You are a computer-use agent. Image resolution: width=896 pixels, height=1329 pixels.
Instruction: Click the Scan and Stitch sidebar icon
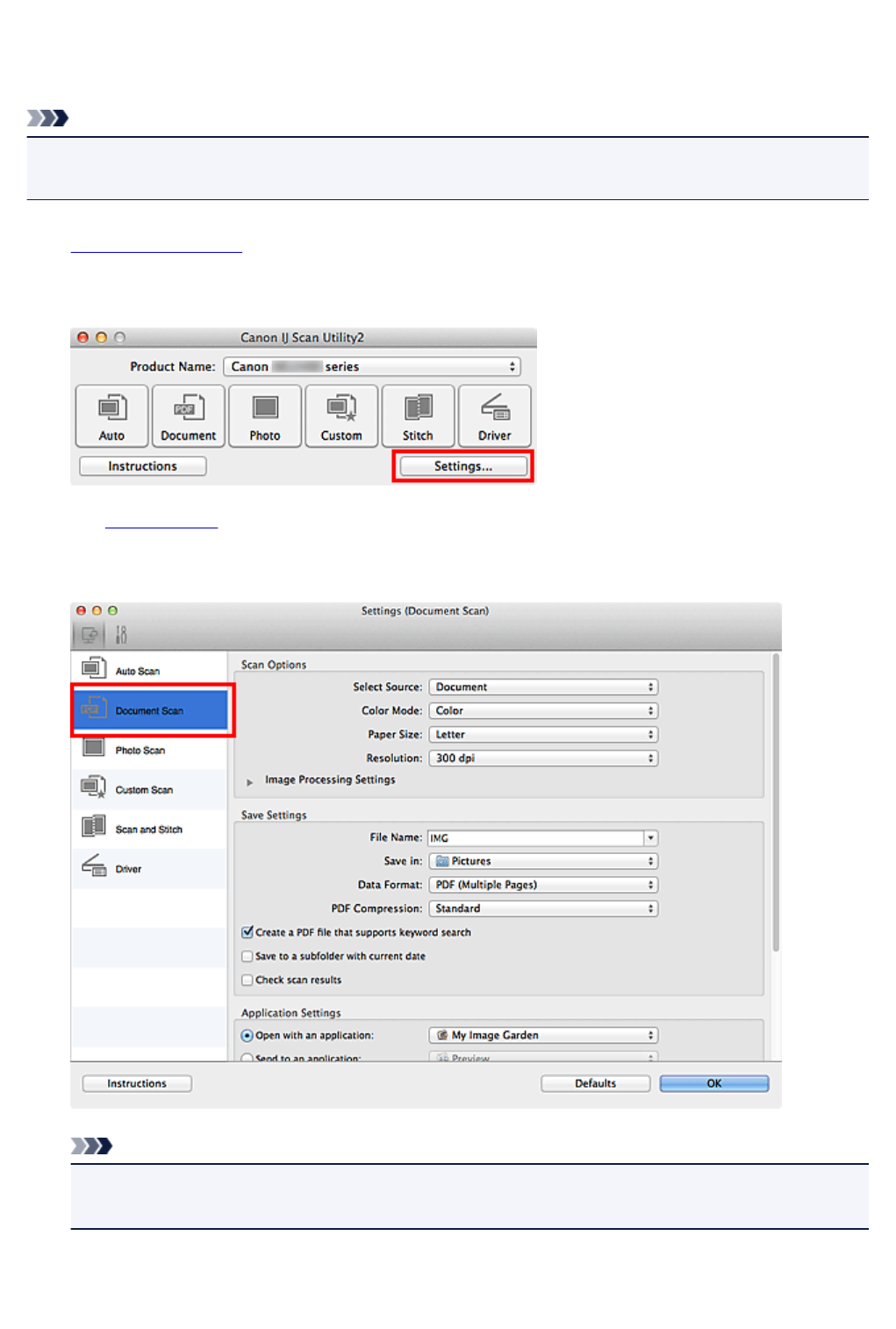coord(94,826)
